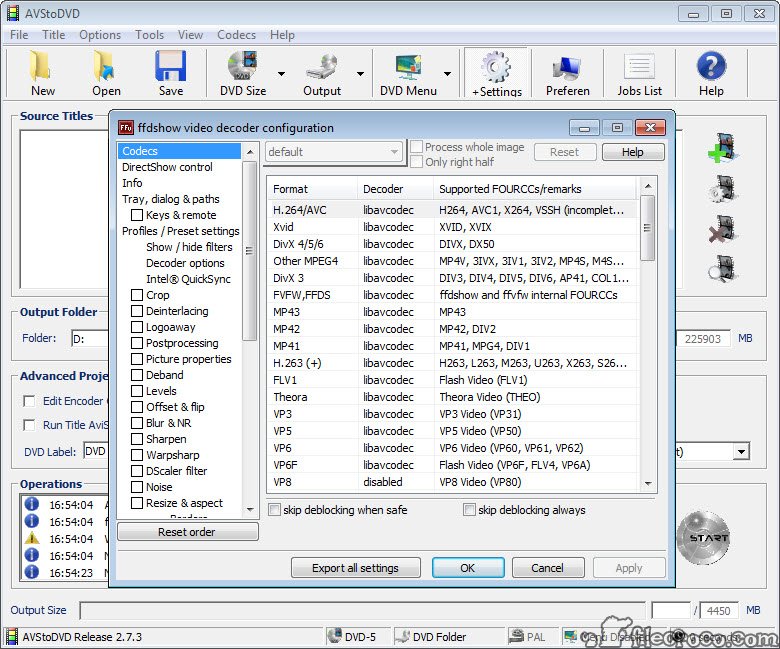The image size is (780, 649).
Task: Open the Options menu
Action: 100,35
